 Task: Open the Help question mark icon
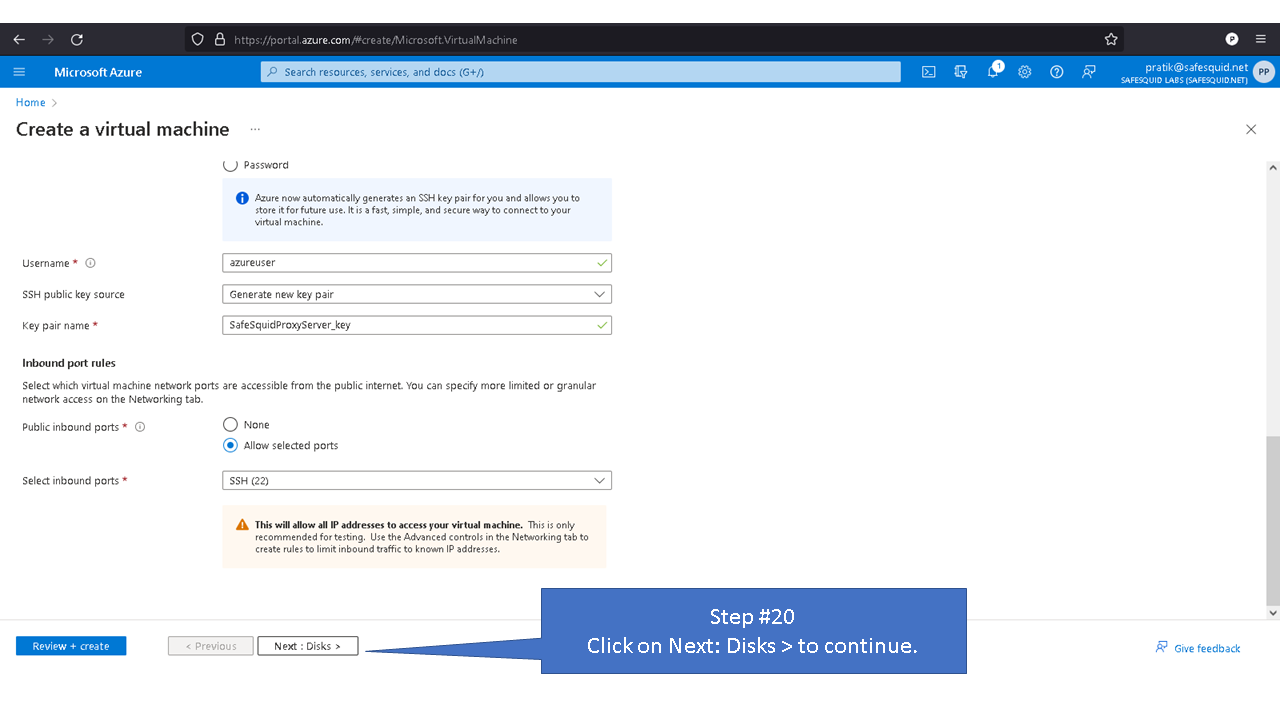pyautogui.click(x=1057, y=72)
